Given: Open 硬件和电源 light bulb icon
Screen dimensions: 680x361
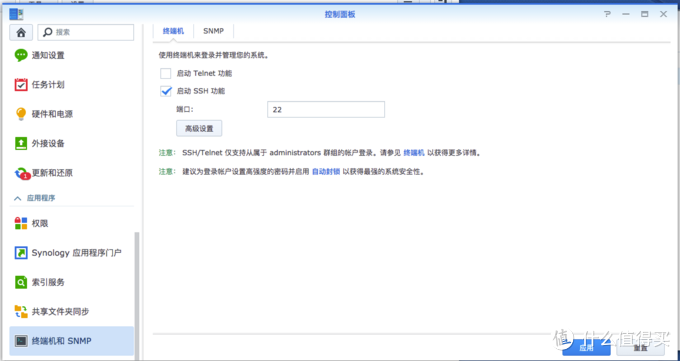Looking at the screenshot, I should pos(21,114).
